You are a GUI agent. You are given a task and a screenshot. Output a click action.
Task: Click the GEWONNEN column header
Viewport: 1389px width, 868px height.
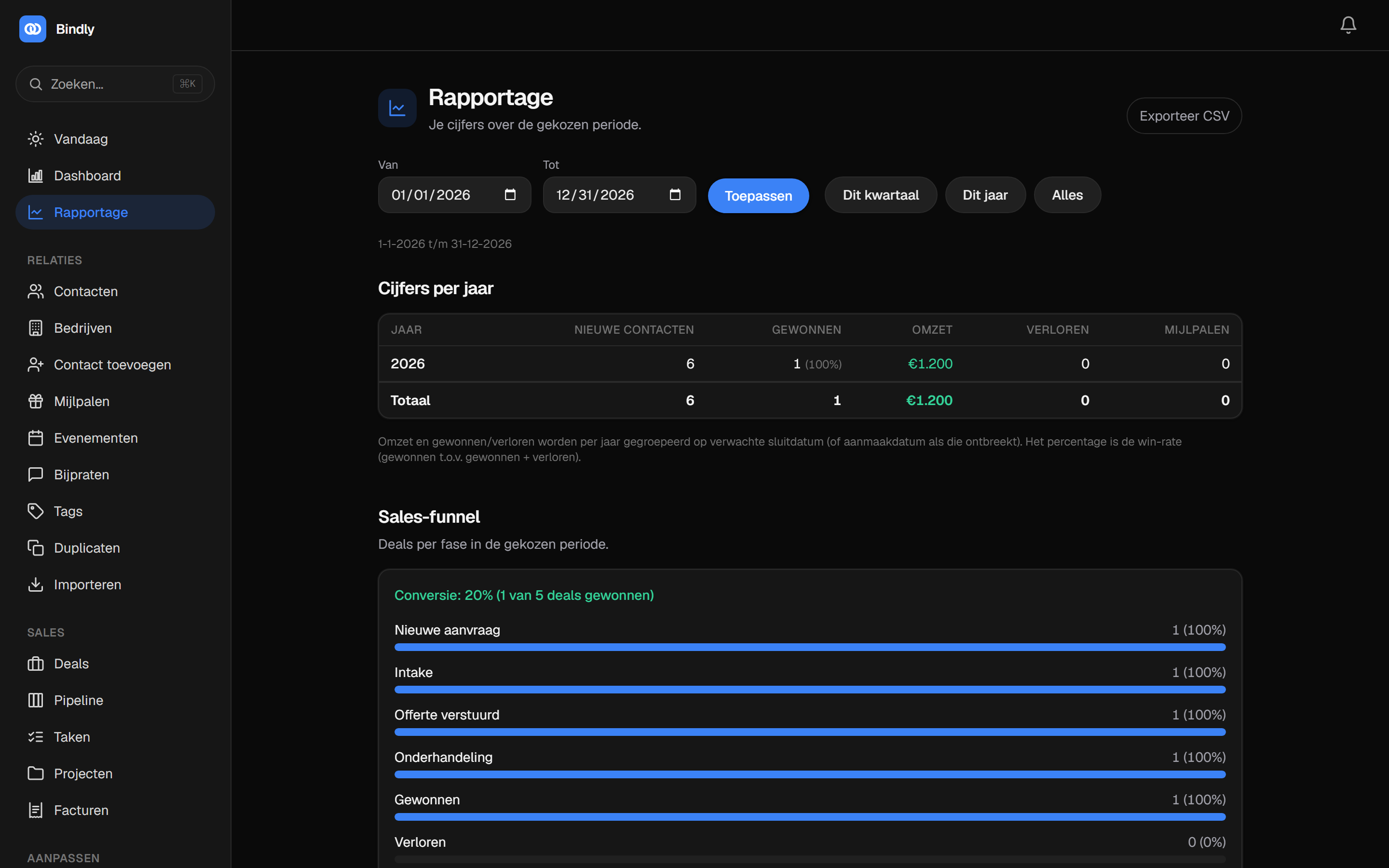pyautogui.click(x=806, y=330)
